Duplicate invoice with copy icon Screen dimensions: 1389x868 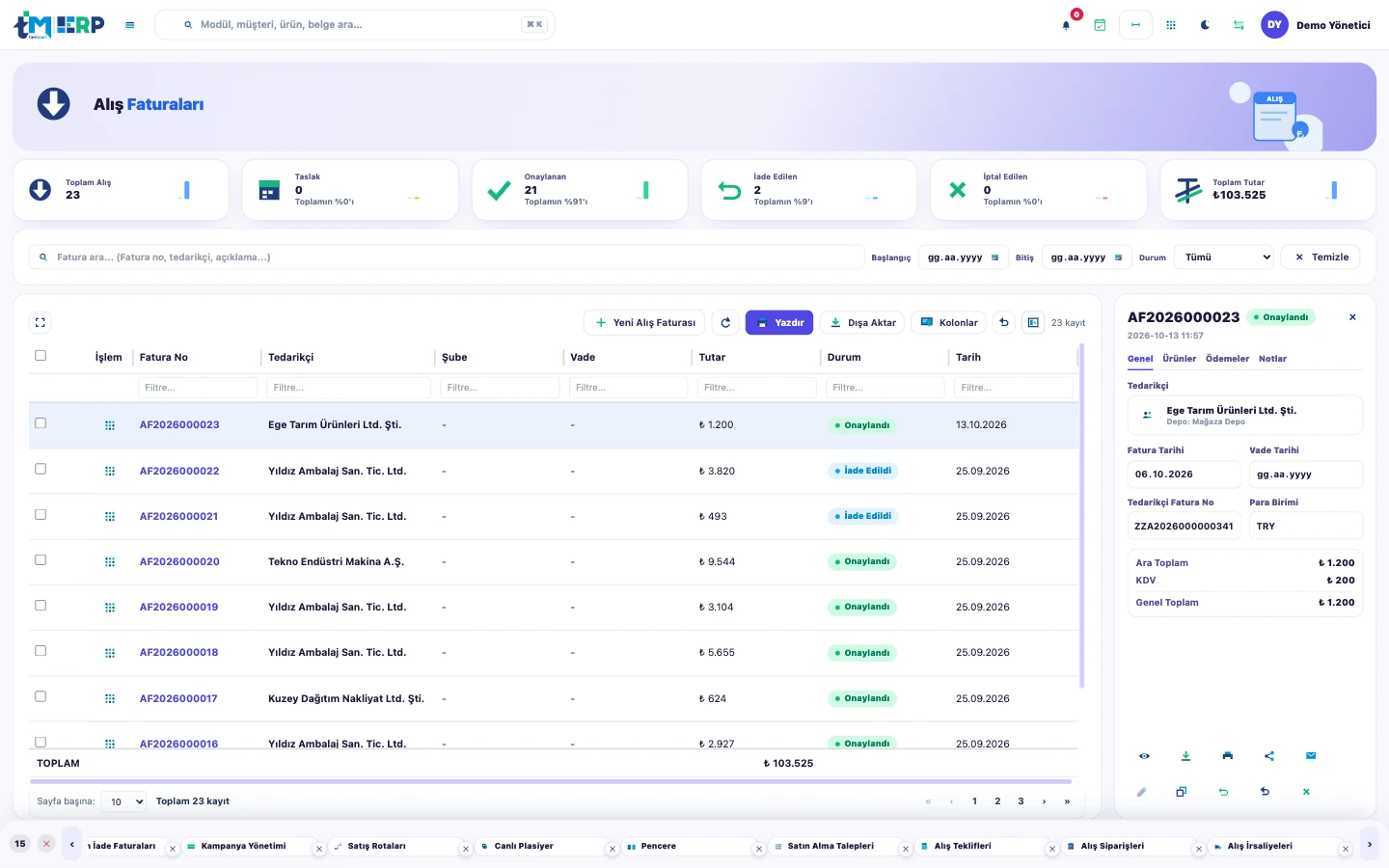(1182, 792)
